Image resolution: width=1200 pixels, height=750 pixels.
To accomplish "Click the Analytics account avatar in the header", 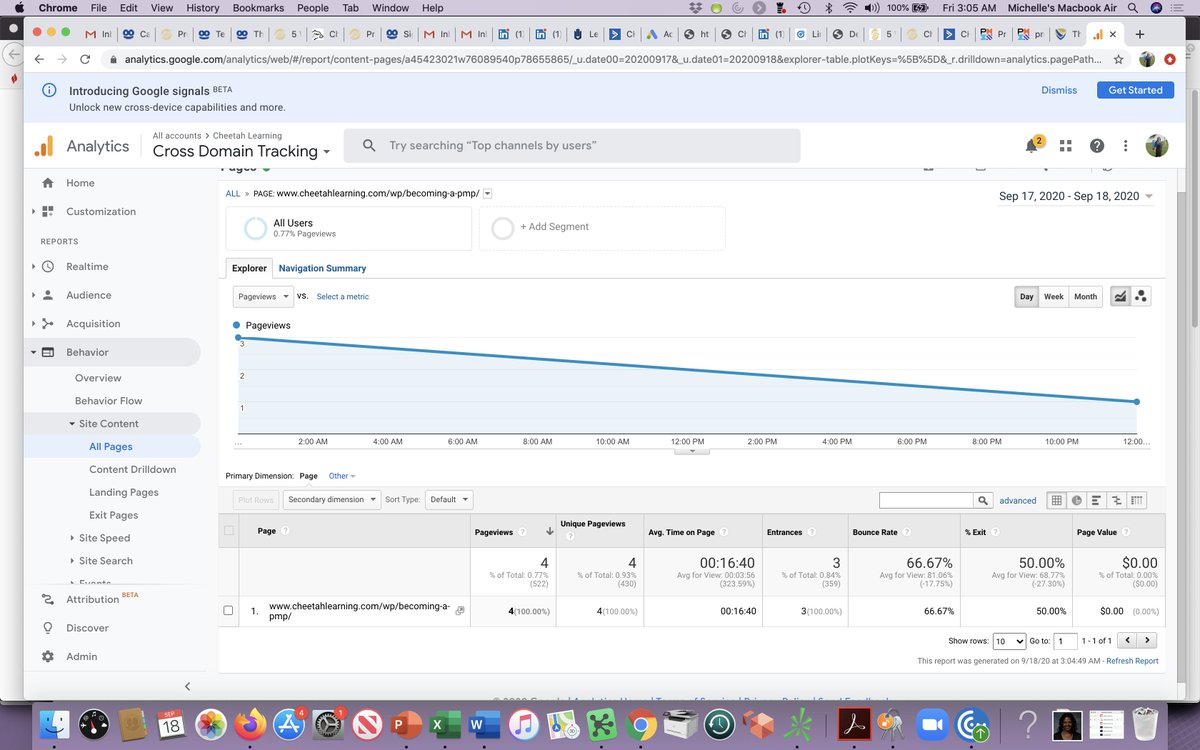I will pos(1157,146).
